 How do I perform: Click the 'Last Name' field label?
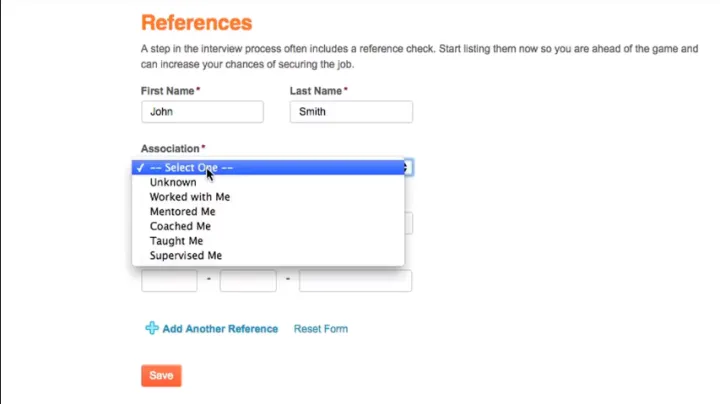point(316,91)
